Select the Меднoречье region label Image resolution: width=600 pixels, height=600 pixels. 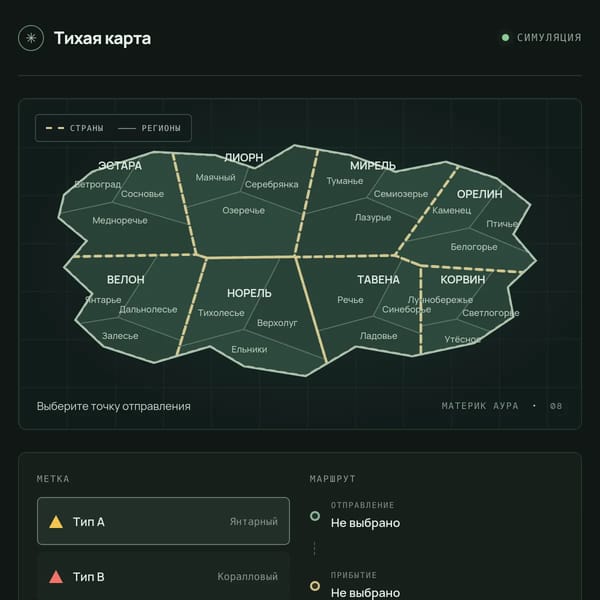click(x=120, y=220)
